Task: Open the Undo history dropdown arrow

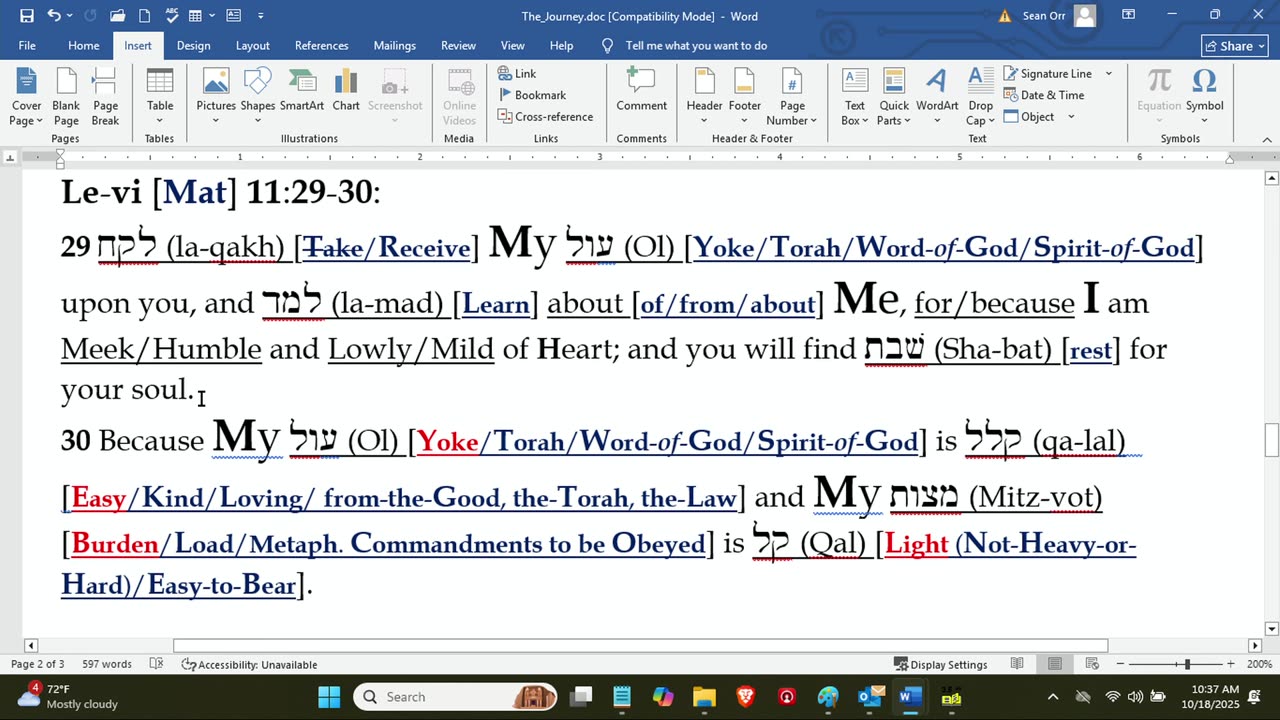Action: coord(72,16)
